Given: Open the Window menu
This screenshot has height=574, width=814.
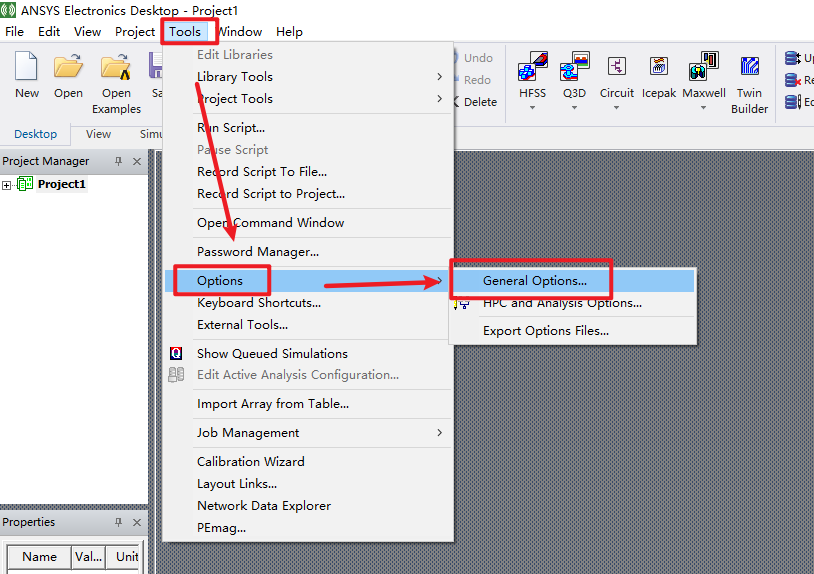Looking at the screenshot, I should pyautogui.click(x=240, y=32).
